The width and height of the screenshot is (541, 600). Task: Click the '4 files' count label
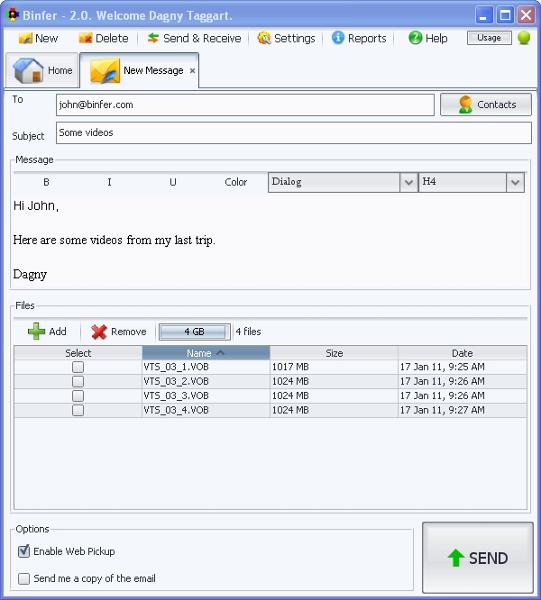(x=248, y=331)
